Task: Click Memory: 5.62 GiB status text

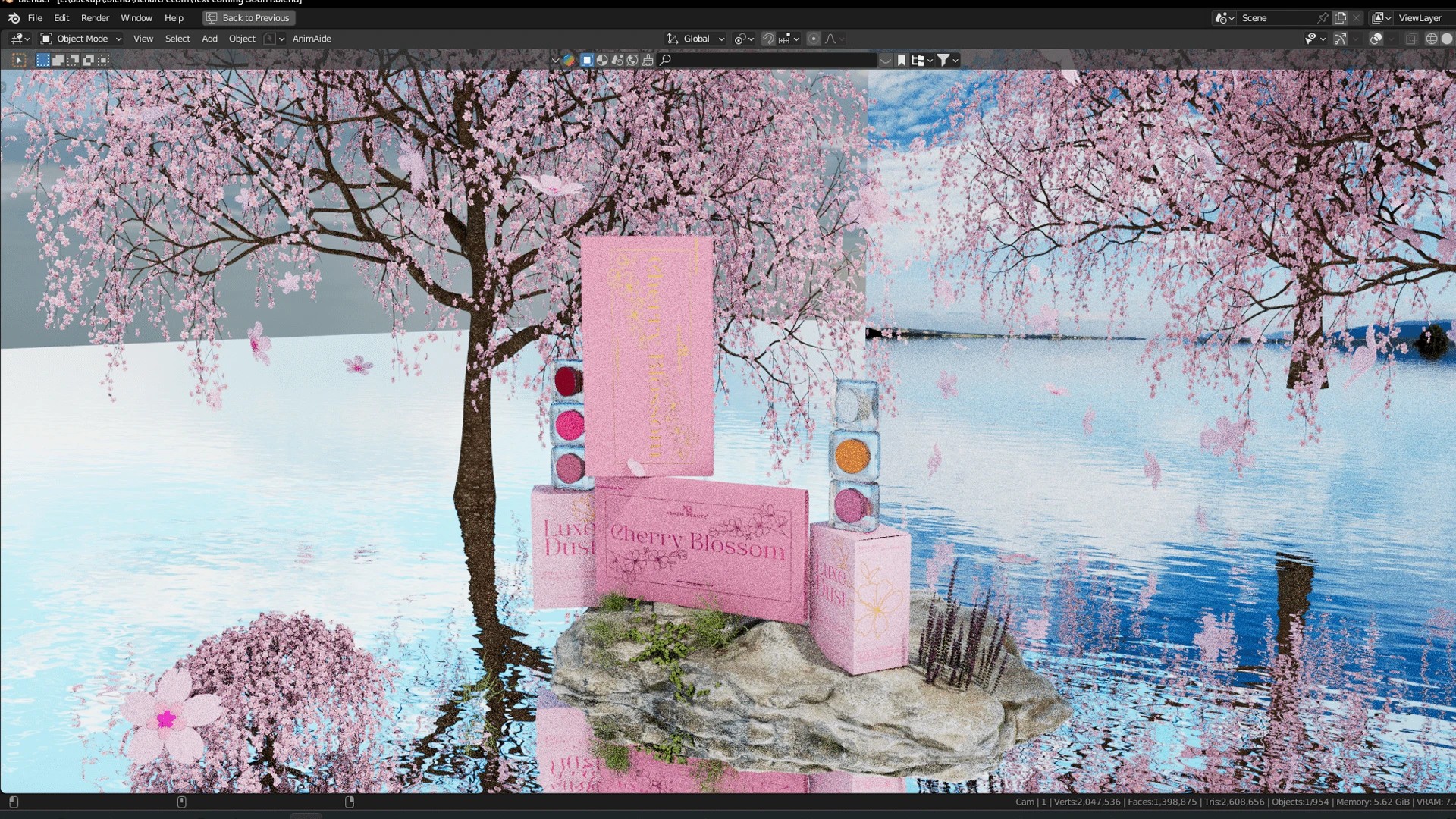Action: point(1373,802)
